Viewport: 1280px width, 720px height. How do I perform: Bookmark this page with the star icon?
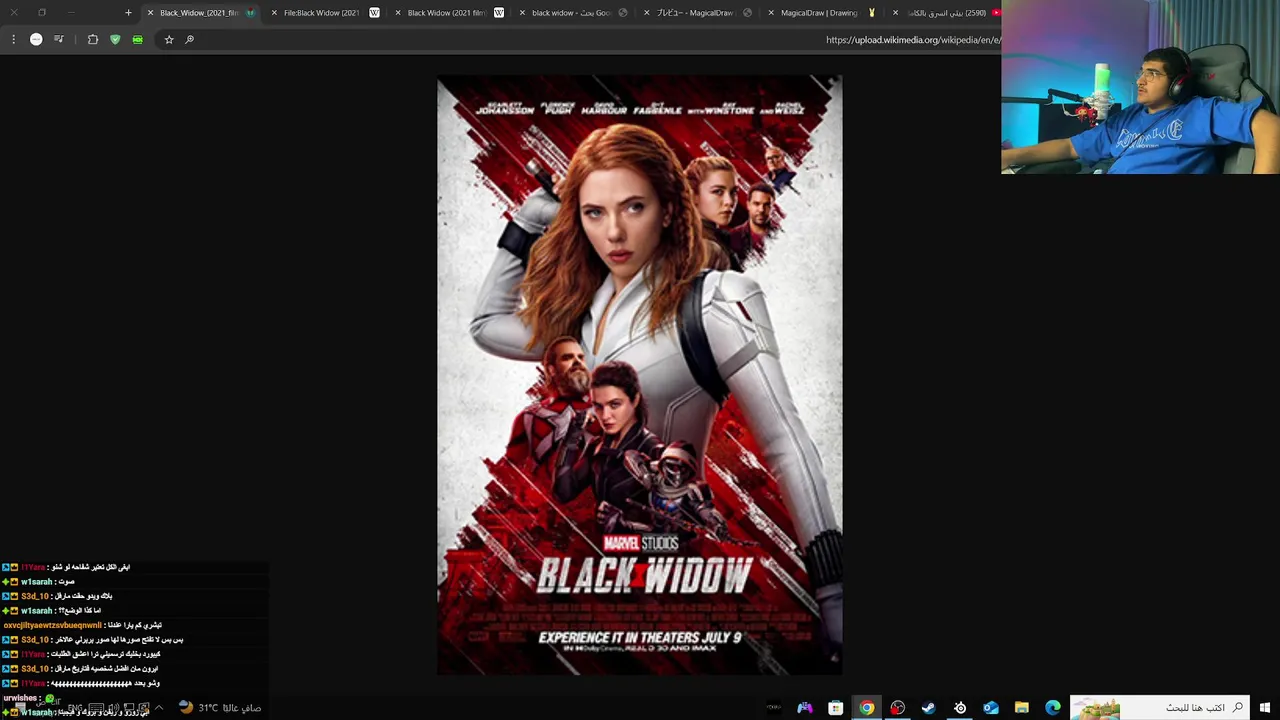[169, 39]
